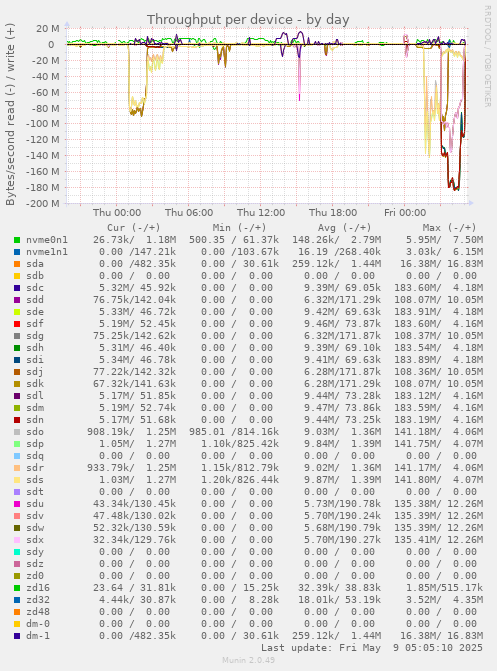Click the 'sdv' legend label
The height and width of the screenshot is (671, 497).
click(x=35, y=516)
